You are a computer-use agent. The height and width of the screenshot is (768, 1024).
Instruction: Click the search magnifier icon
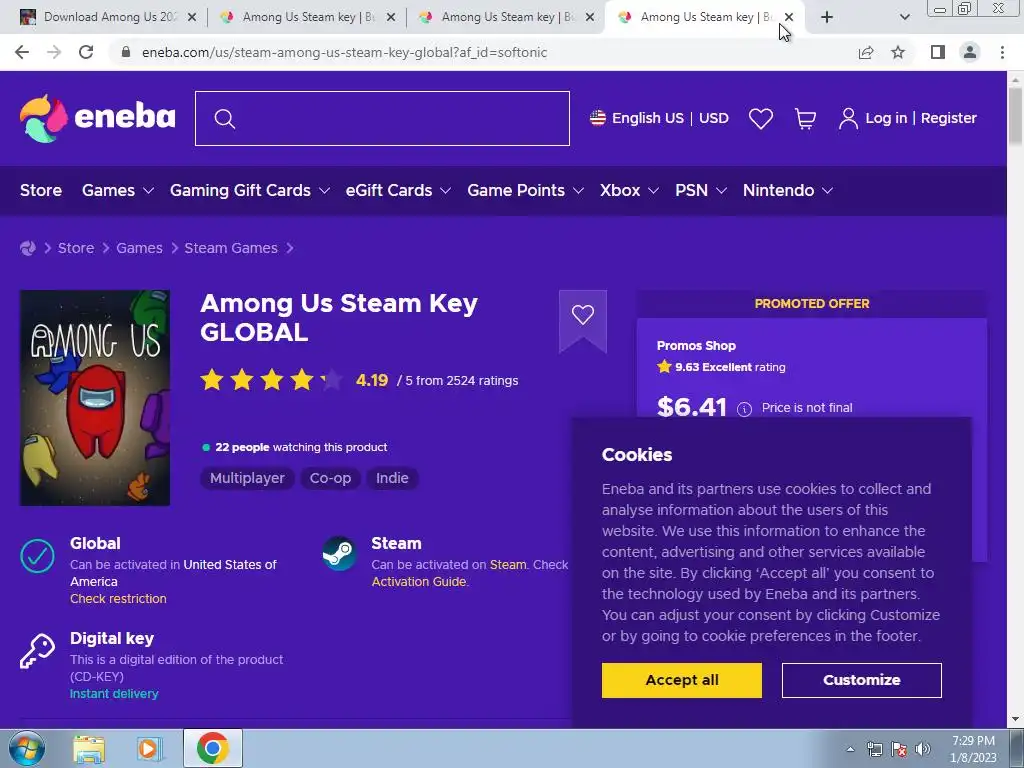(225, 119)
